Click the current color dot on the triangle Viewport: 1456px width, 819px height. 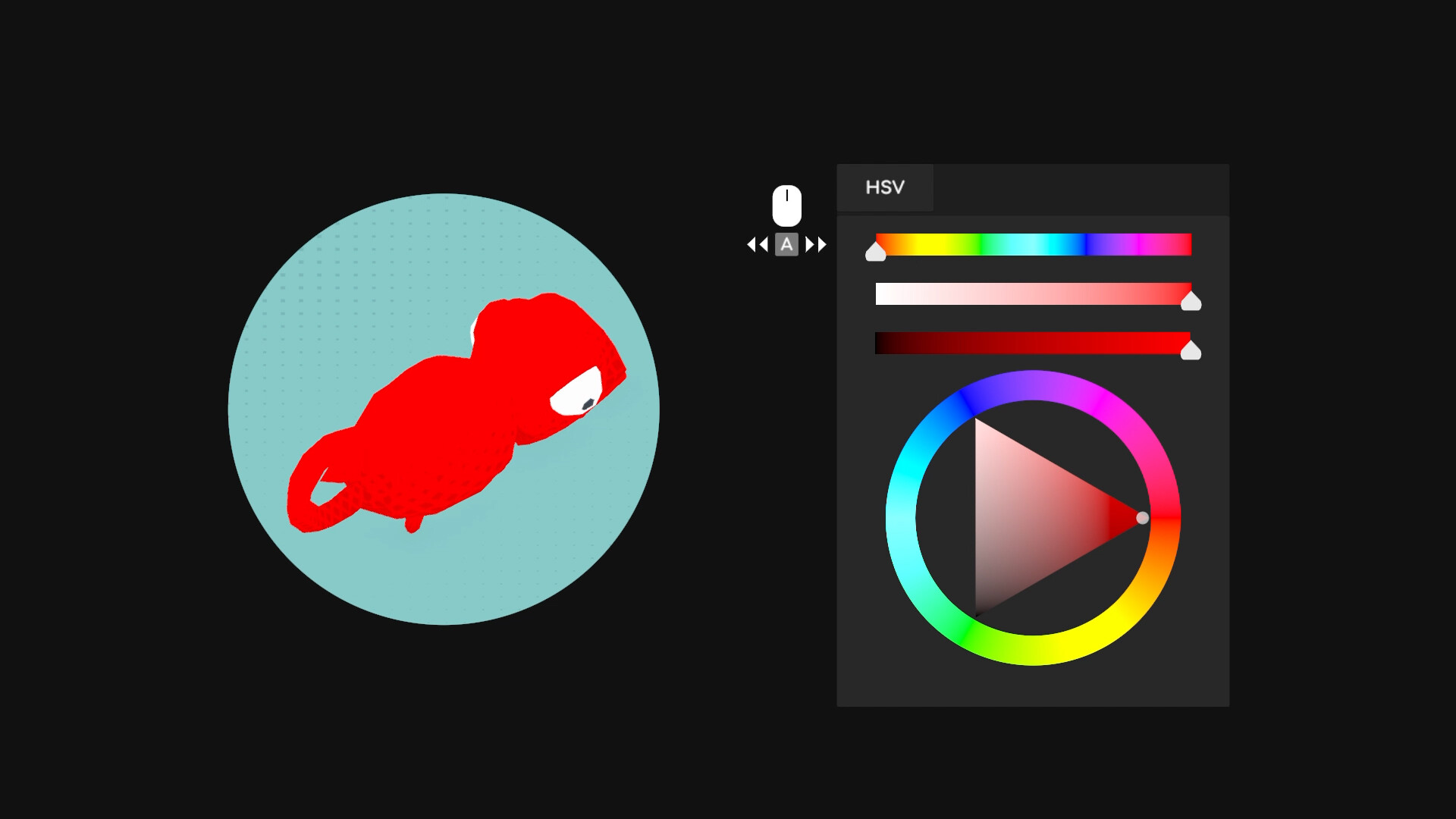coord(1144,518)
